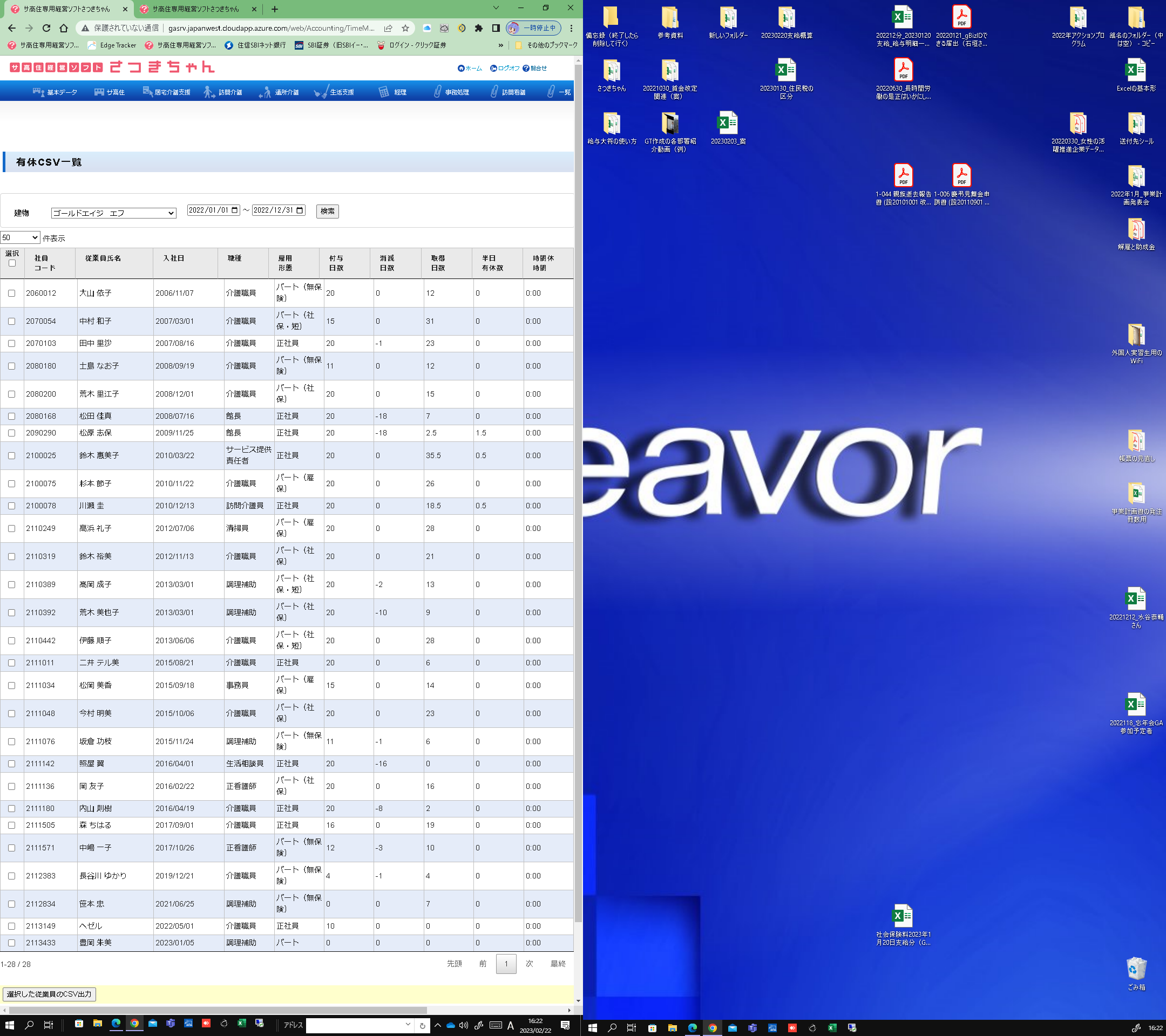Screen dimensions: 1166x1036
Task: Click Chrome's reload page icon
Action: pos(46,28)
